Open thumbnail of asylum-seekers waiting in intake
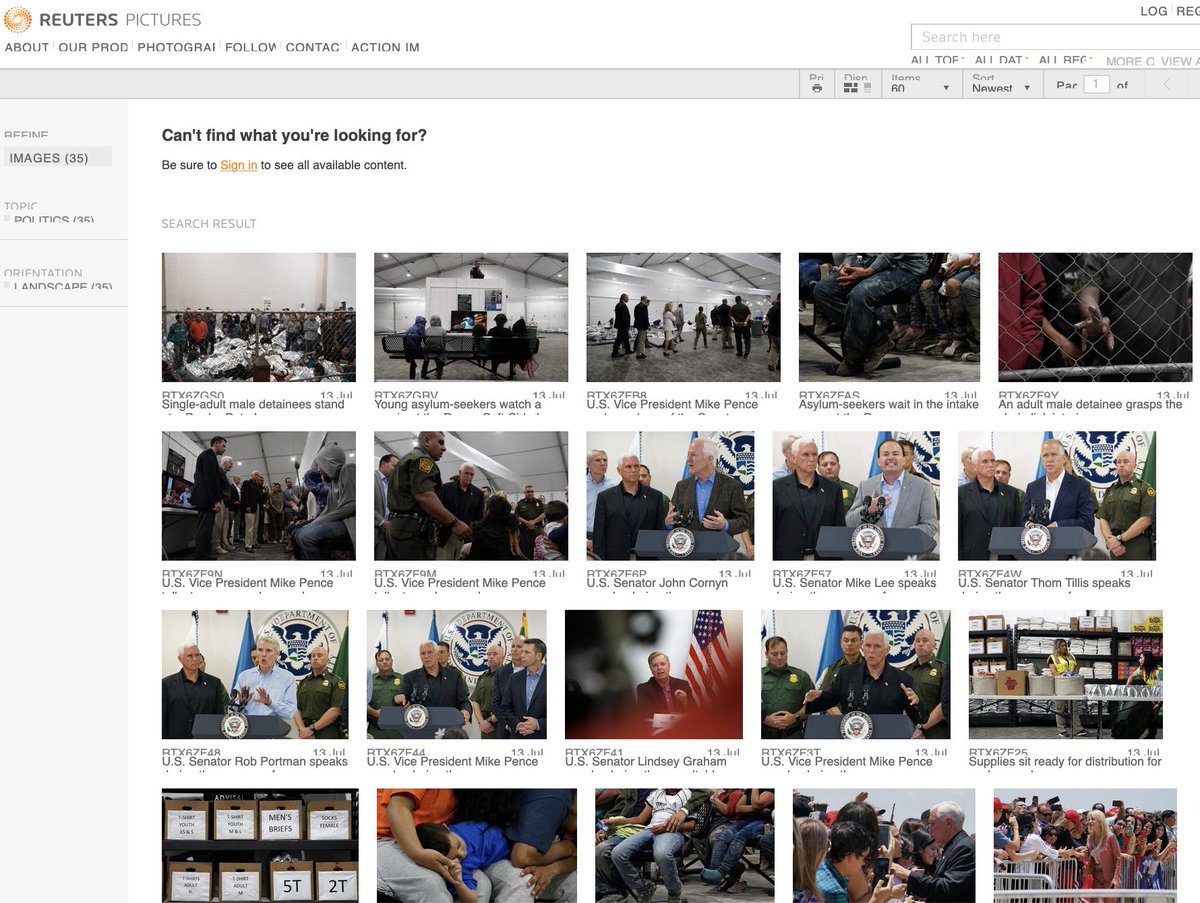Screen dimensions: 1200x903 (x=889, y=317)
